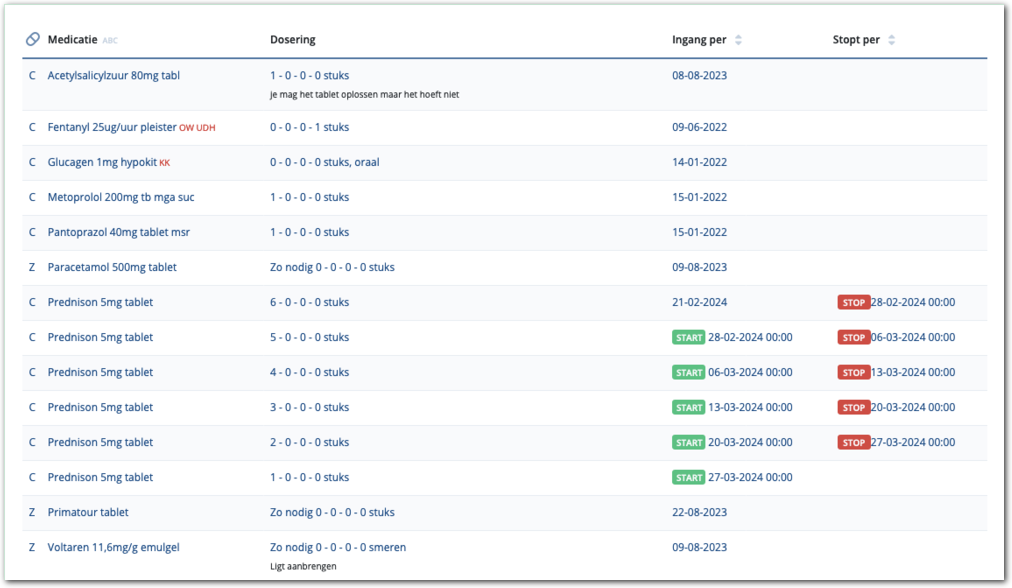Open Acetylsalicylzuur 80mg tabl medication

coord(113,76)
